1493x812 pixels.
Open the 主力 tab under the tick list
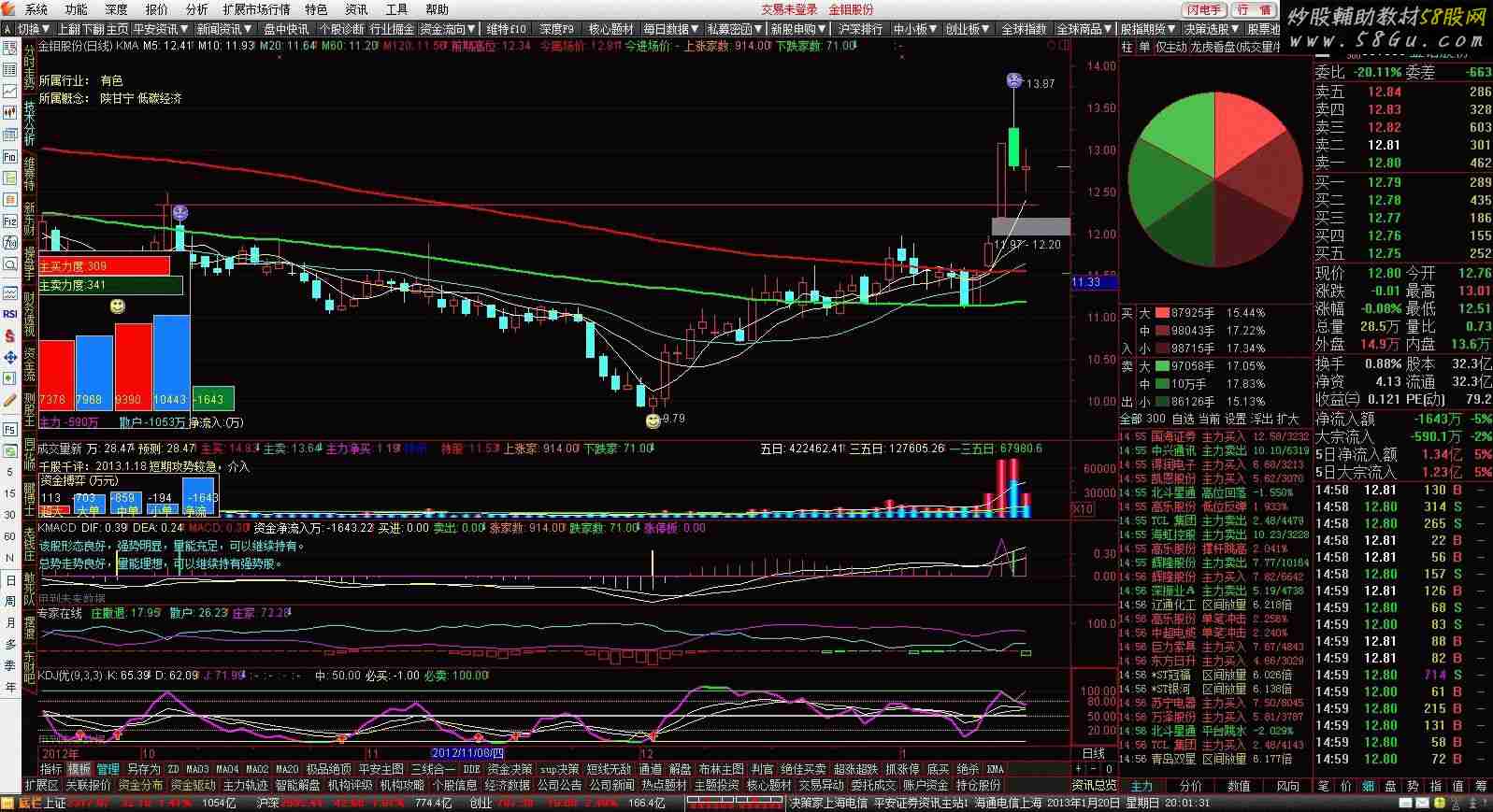pyautogui.click(x=1141, y=786)
